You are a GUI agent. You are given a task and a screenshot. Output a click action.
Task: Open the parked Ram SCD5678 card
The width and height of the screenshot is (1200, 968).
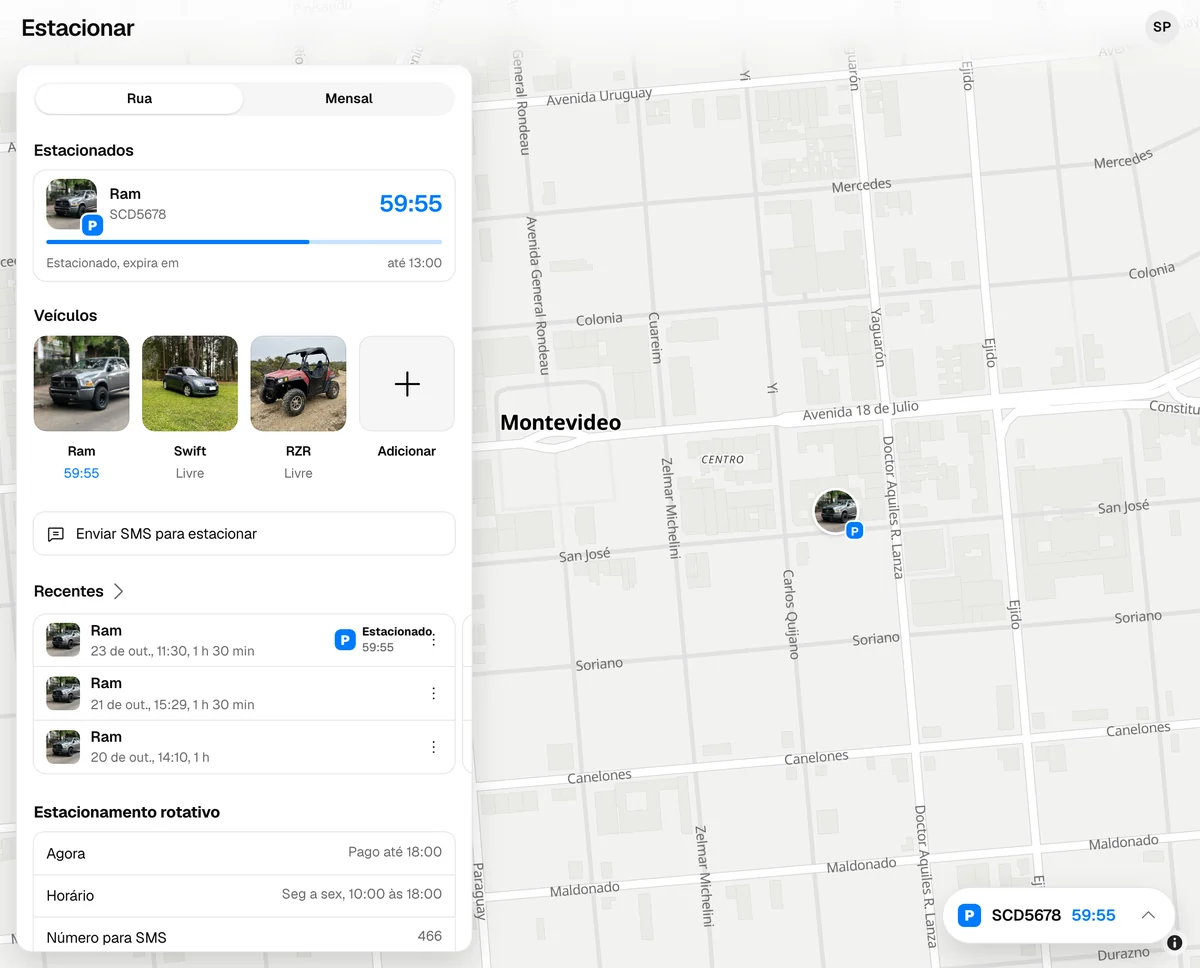tap(244, 225)
